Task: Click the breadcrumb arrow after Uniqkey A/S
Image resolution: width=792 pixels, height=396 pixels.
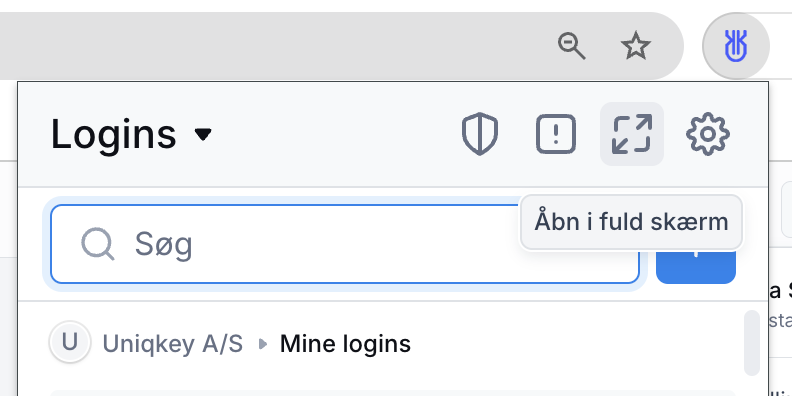Action: [x=262, y=344]
